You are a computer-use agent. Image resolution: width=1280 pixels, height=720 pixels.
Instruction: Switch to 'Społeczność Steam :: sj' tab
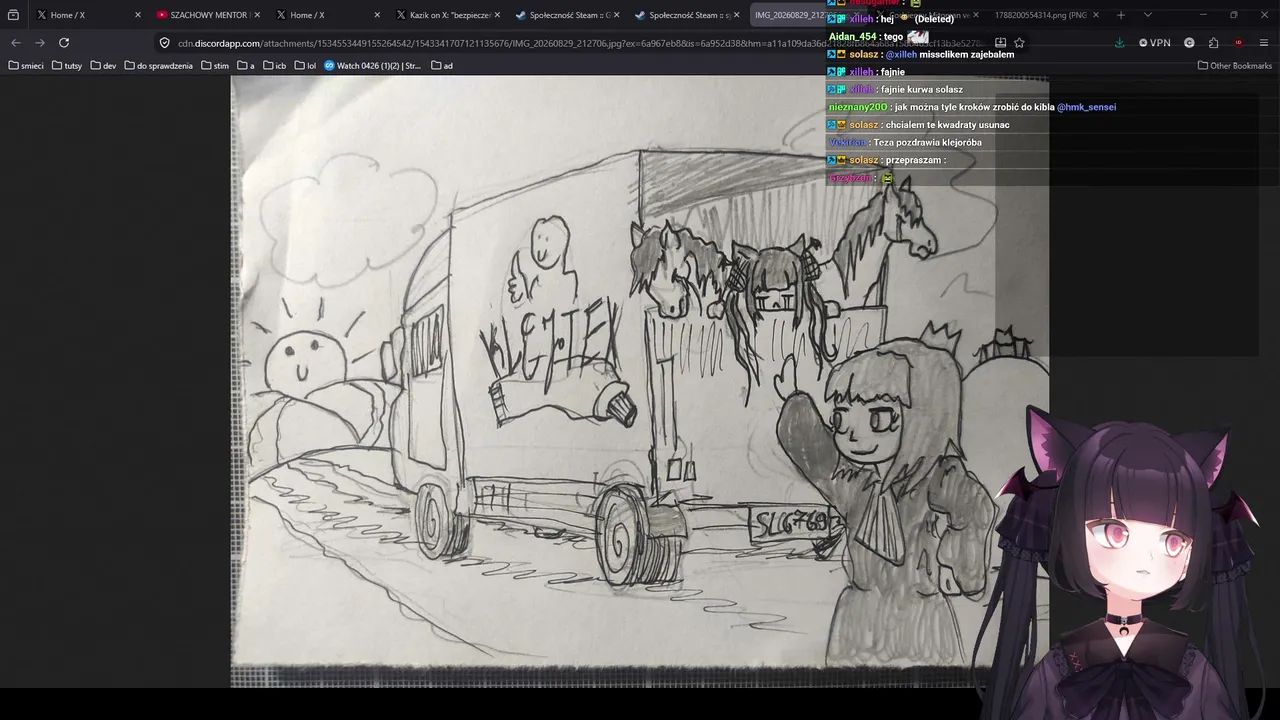685,15
